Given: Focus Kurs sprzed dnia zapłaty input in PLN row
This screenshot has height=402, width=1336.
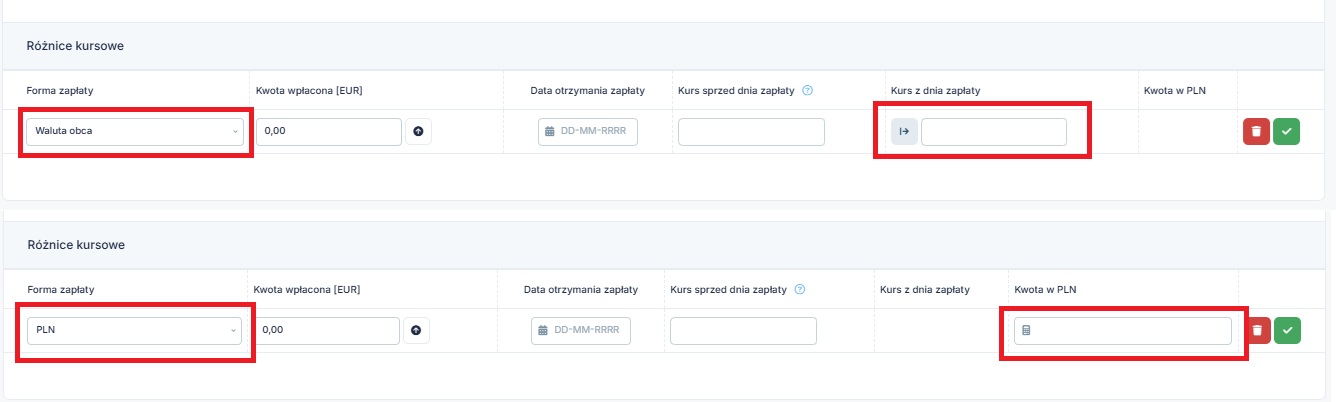Looking at the screenshot, I should [743, 330].
